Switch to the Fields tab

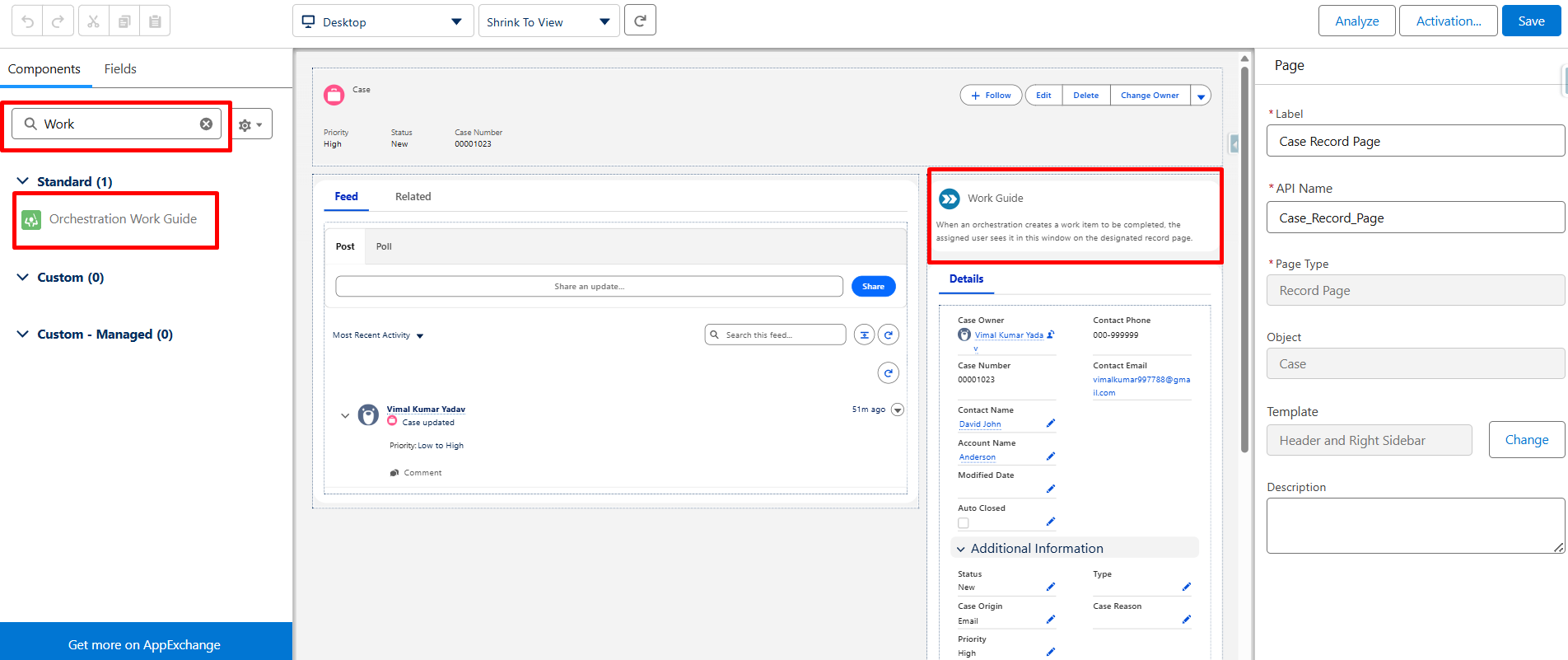click(x=120, y=69)
